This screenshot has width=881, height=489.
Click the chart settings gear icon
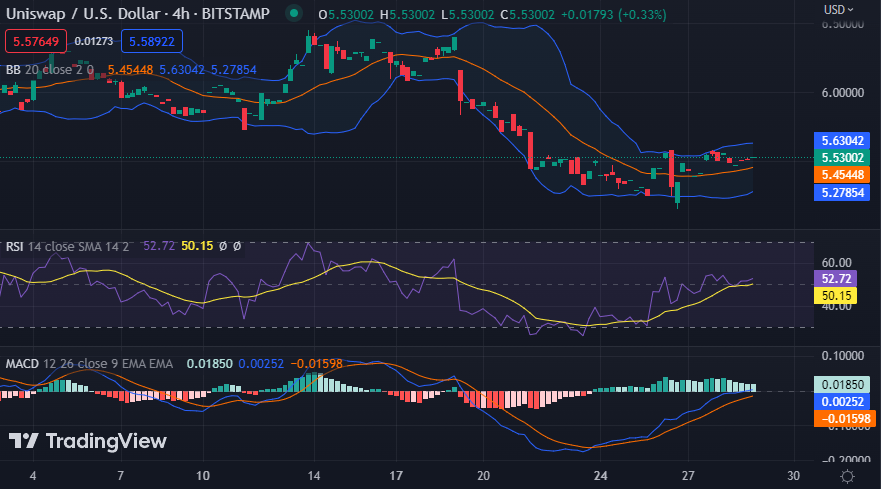pos(847,477)
